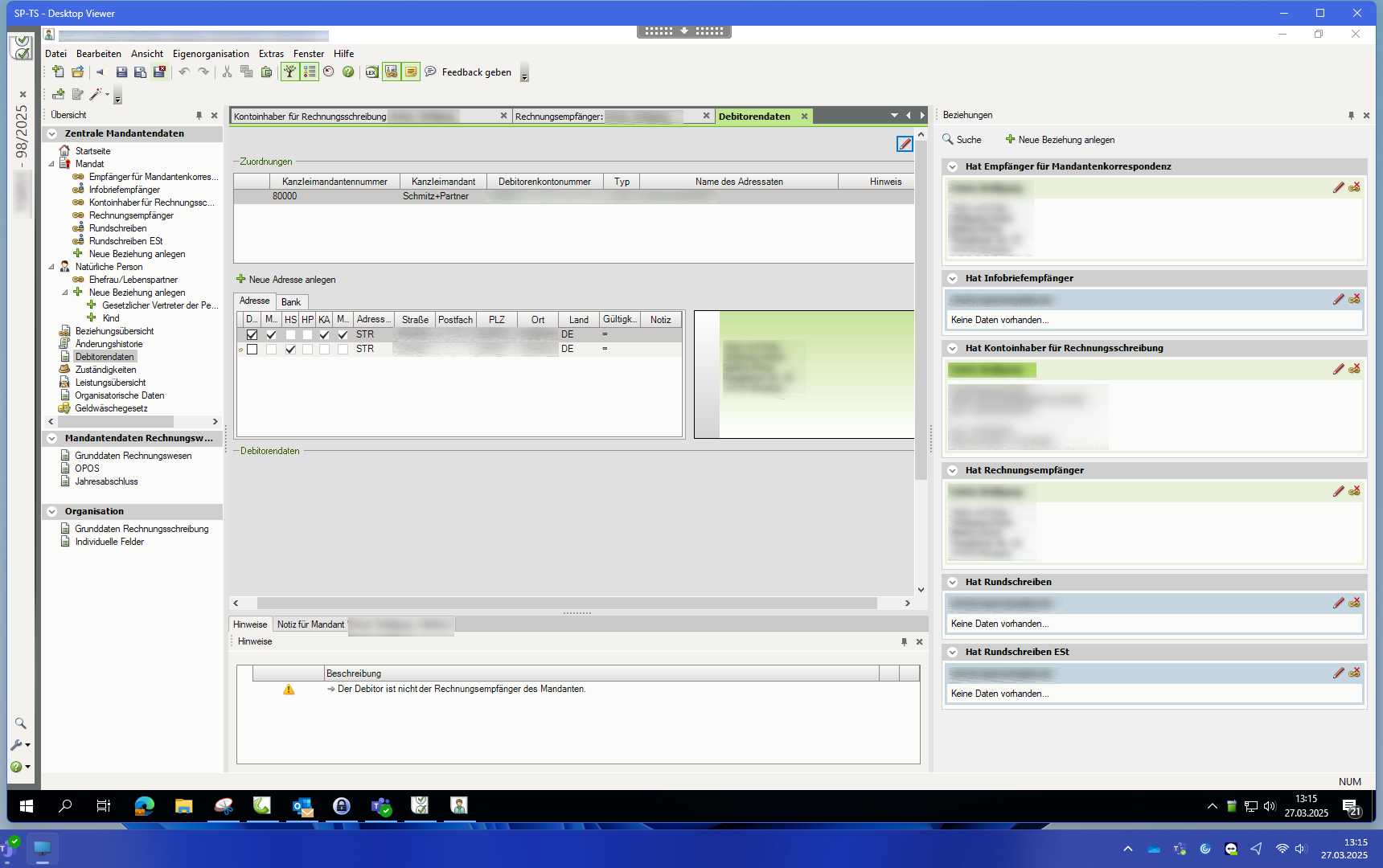The height and width of the screenshot is (868, 1383).
Task: Uncheck the KA checkbox in first address row
Action: click(324, 335)
